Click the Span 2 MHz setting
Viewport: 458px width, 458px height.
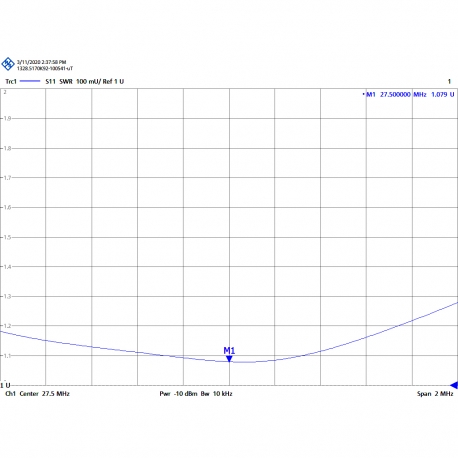tap(435, 394)
